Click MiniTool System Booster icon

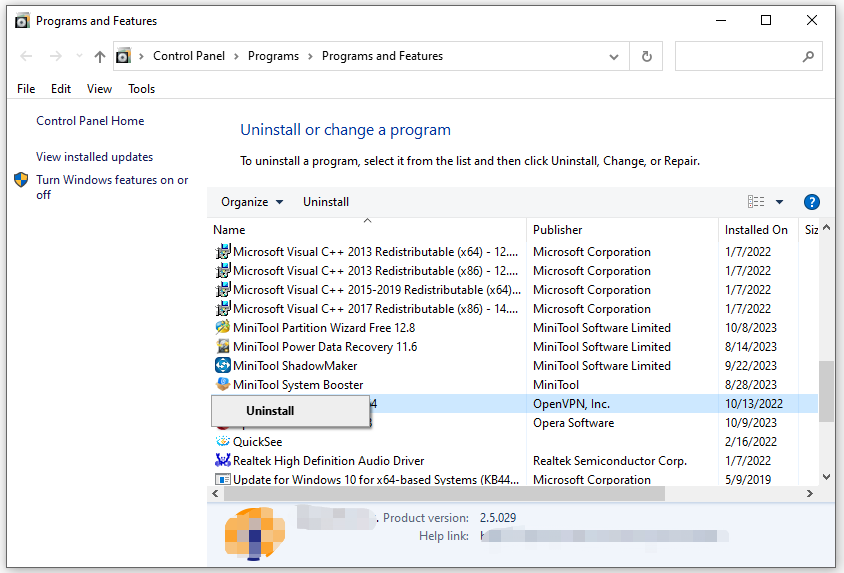click(x=223, y=384)
